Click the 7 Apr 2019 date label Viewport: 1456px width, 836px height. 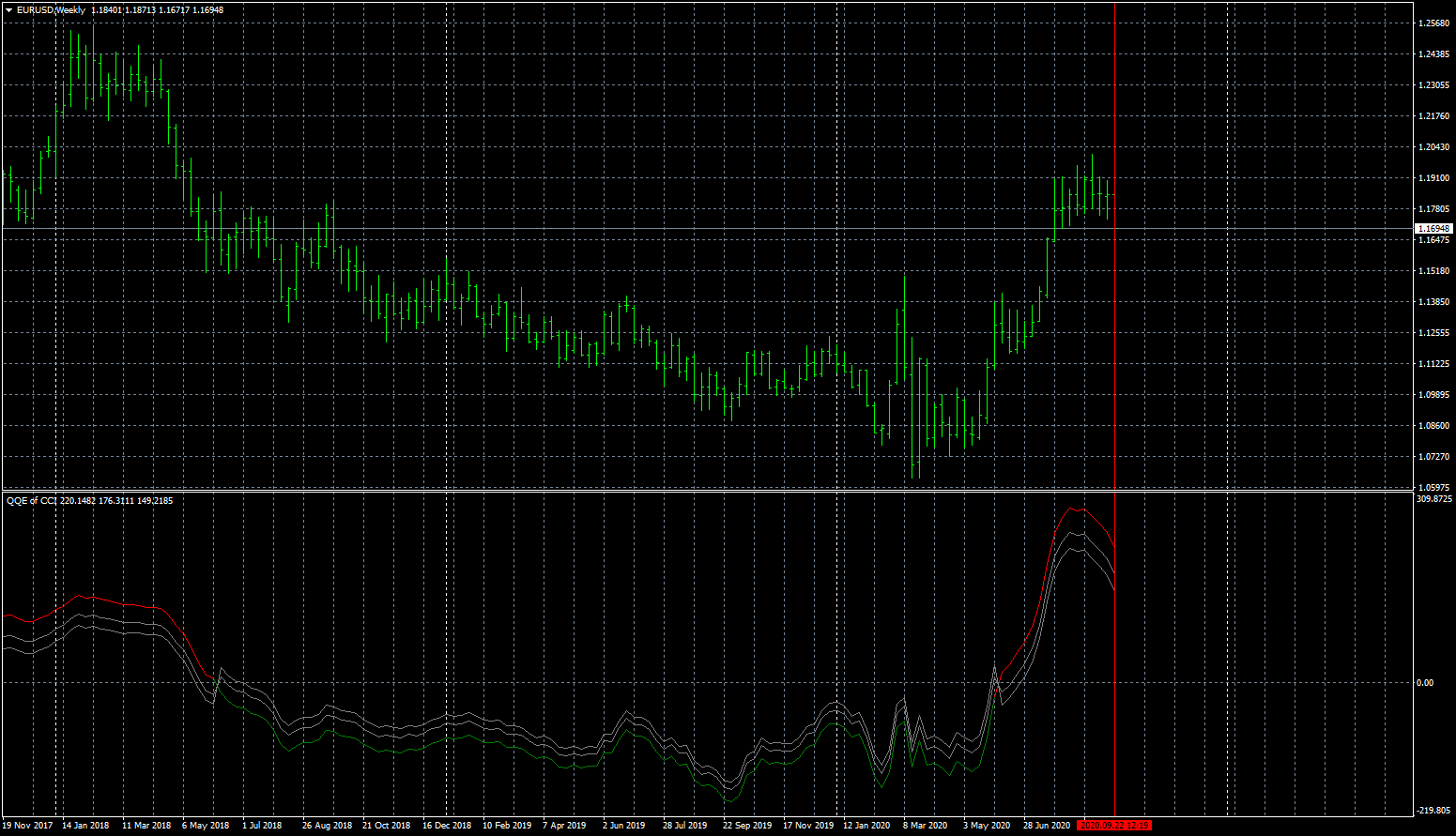564,826
